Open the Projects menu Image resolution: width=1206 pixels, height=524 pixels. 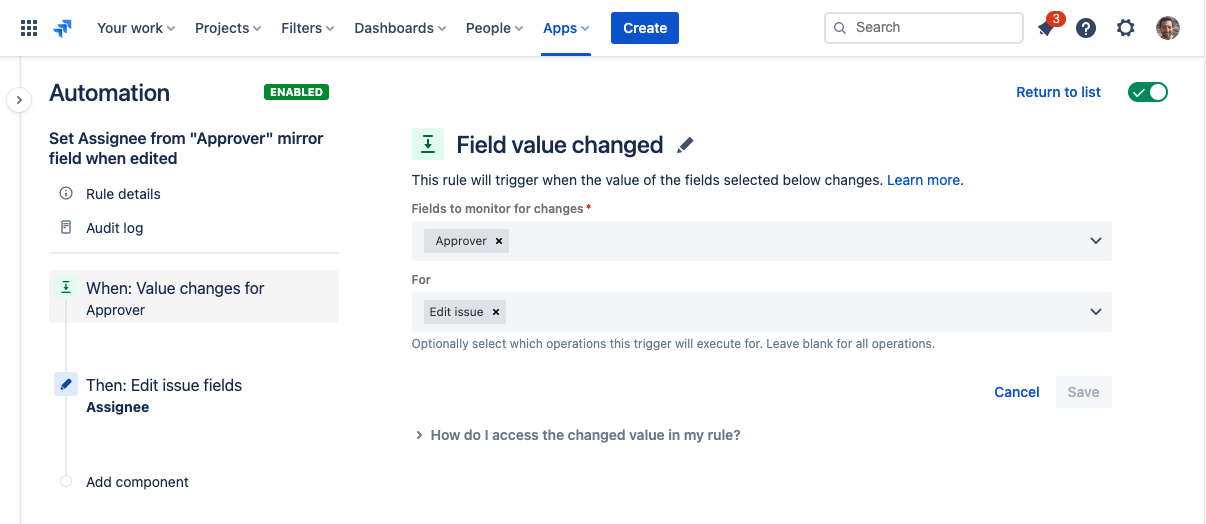(228, 28)
